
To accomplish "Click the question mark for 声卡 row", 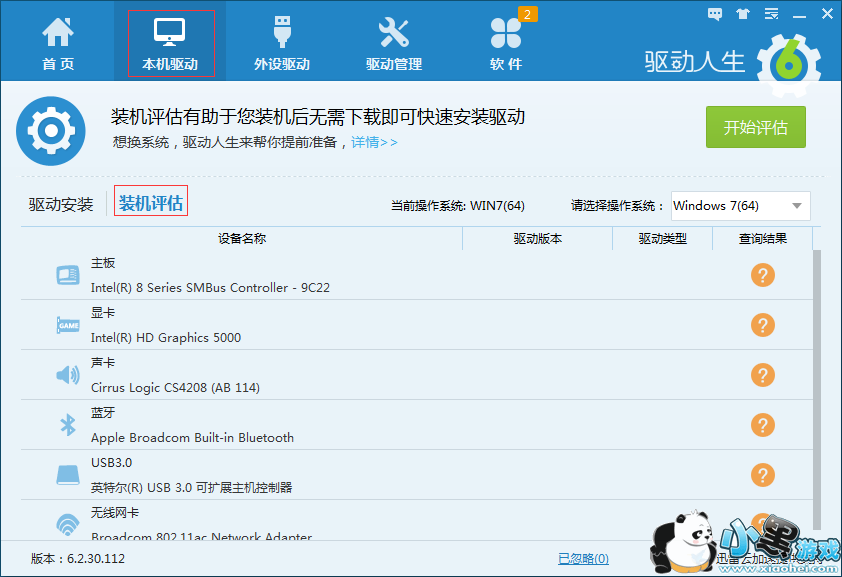I will click(763, 375).
